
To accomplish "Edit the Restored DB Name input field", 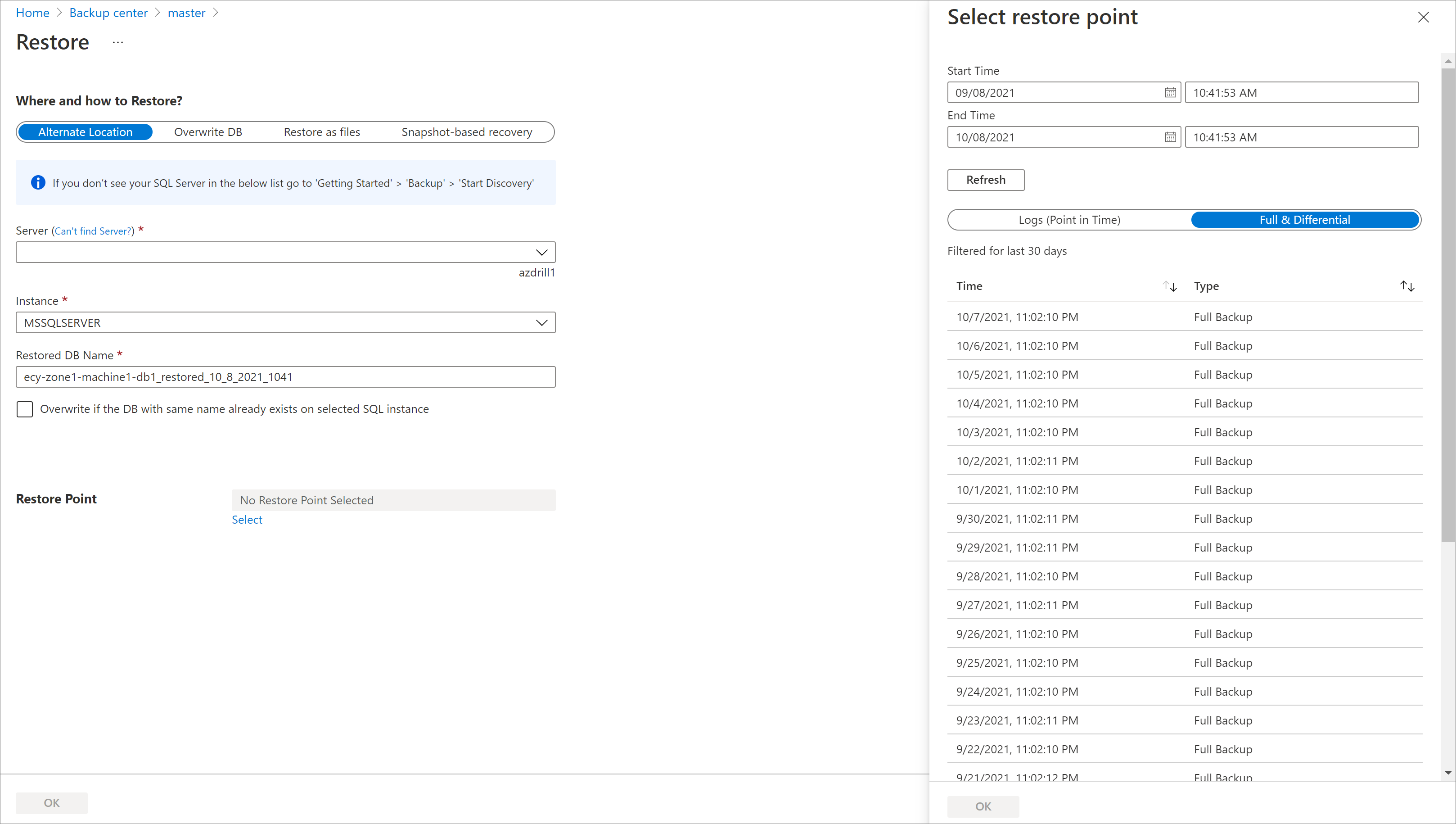I will click(286, 377).
